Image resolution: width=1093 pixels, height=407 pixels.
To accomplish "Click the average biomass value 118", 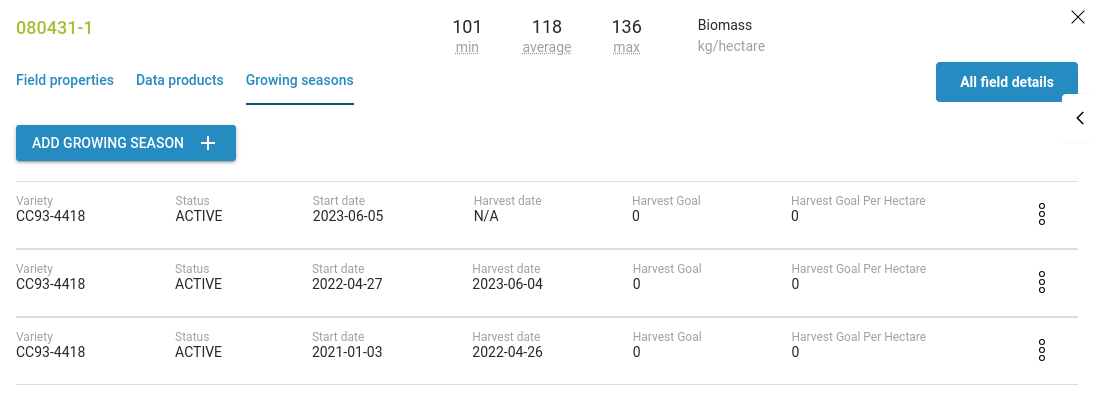I will point(547,27).
